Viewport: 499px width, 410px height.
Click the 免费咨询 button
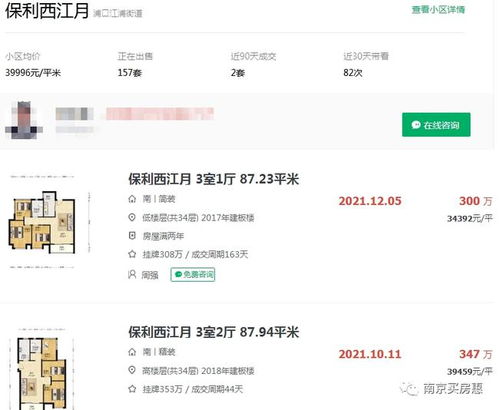pos(193,275)
